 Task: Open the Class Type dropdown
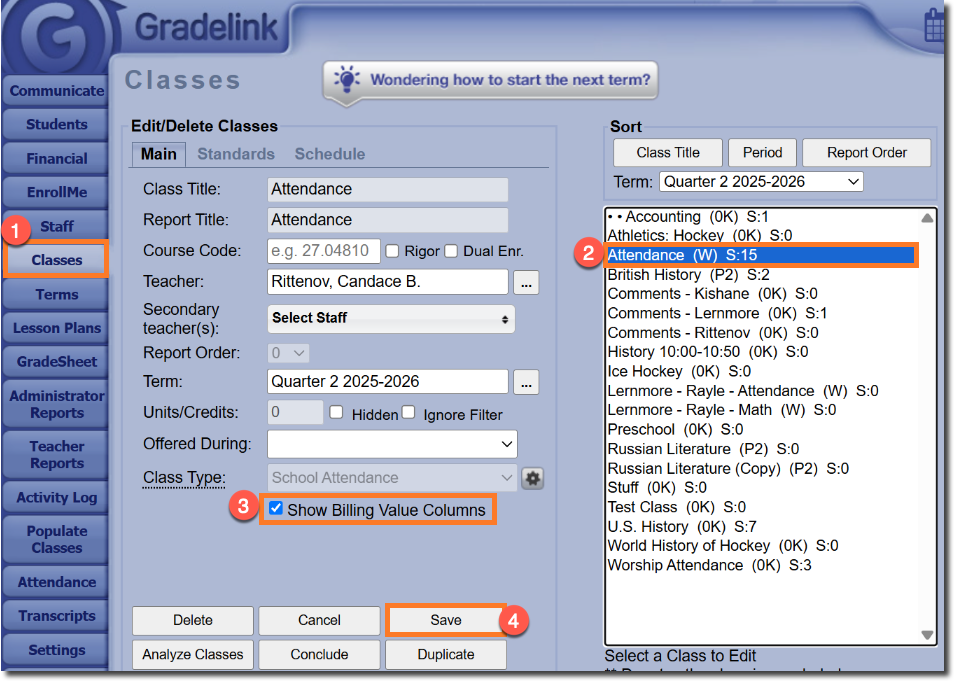point(392,478)
